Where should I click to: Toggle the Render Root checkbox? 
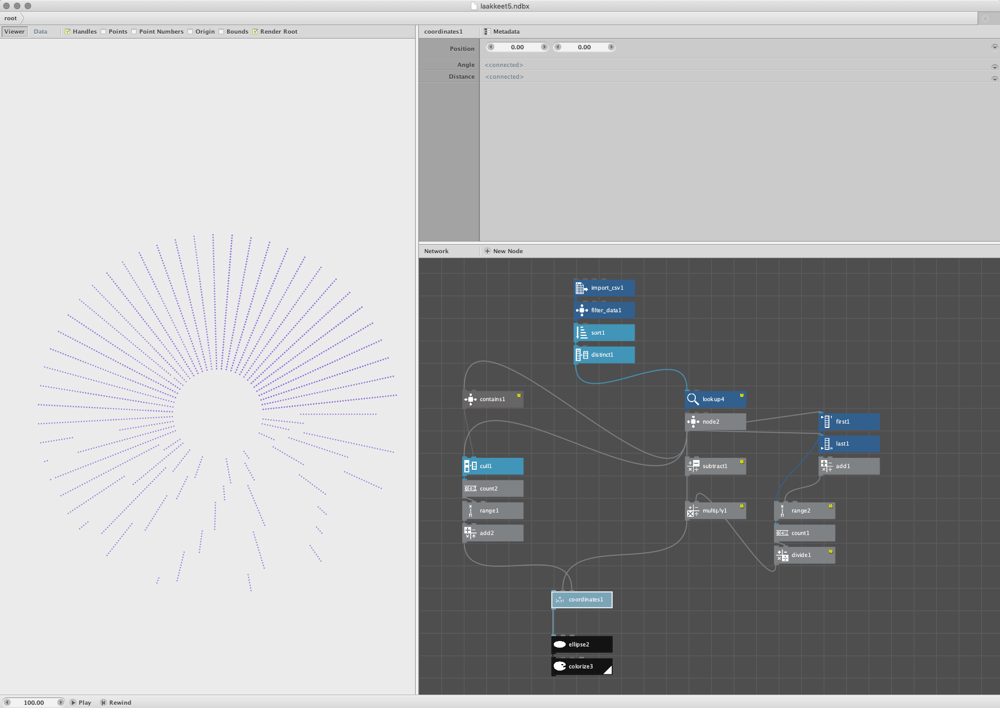pos(255,31)
